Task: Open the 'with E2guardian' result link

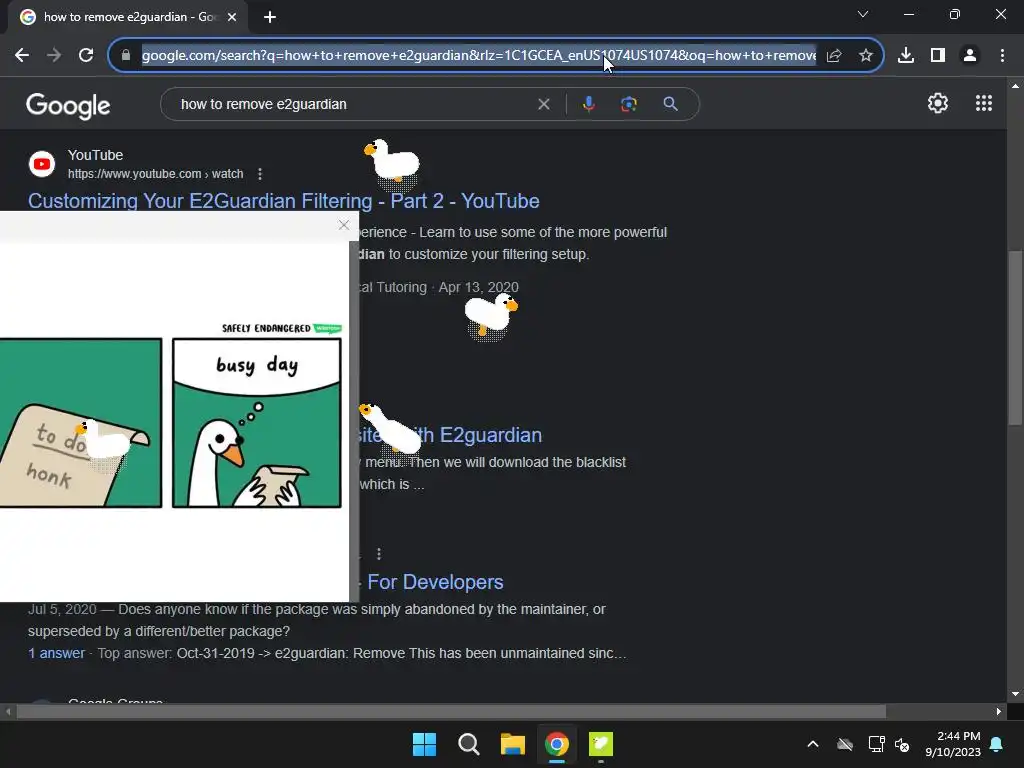Action: click(x=451, y=435)
